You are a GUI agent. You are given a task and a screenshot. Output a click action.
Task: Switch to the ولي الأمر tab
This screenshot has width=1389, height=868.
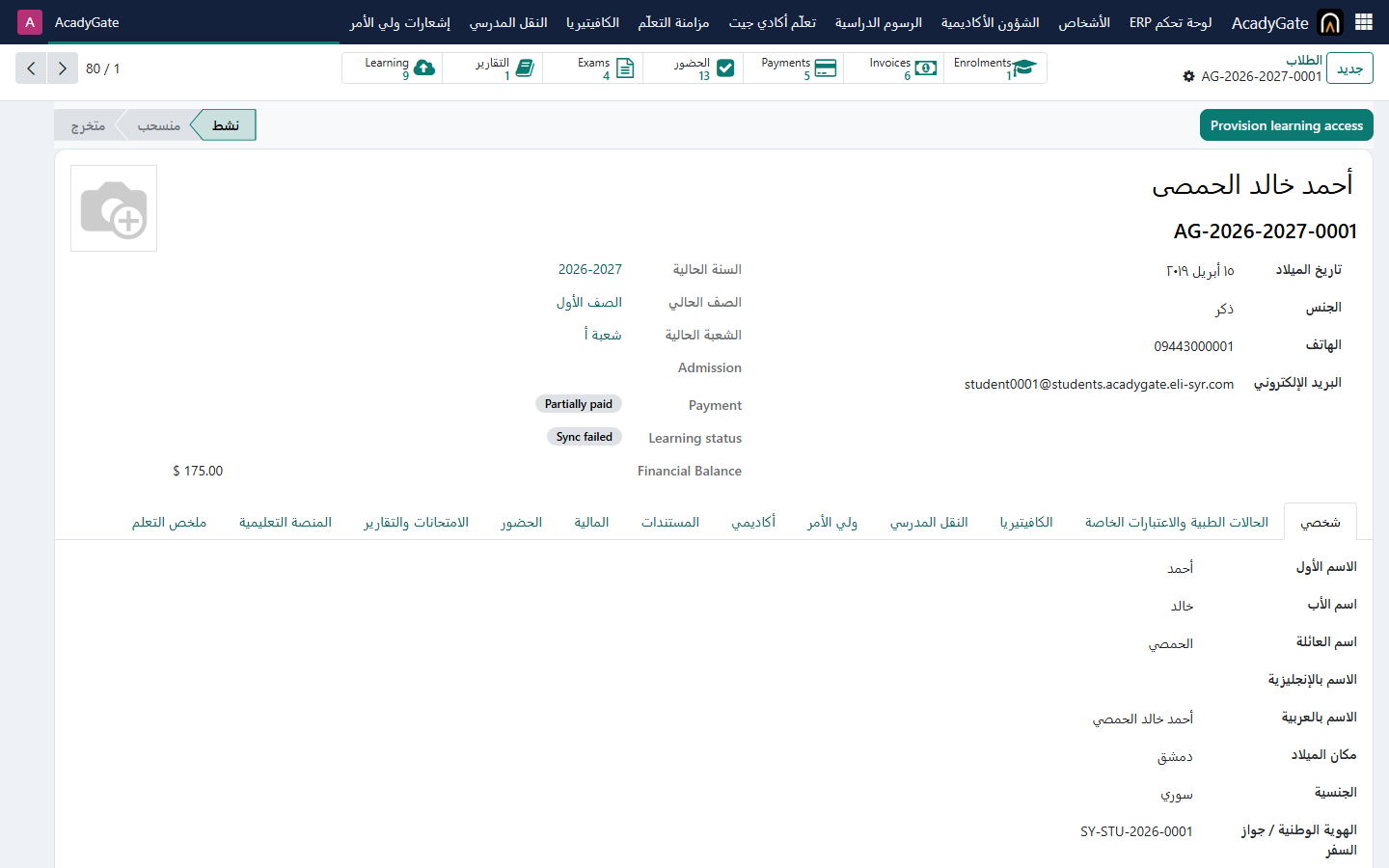click(832, 522)
